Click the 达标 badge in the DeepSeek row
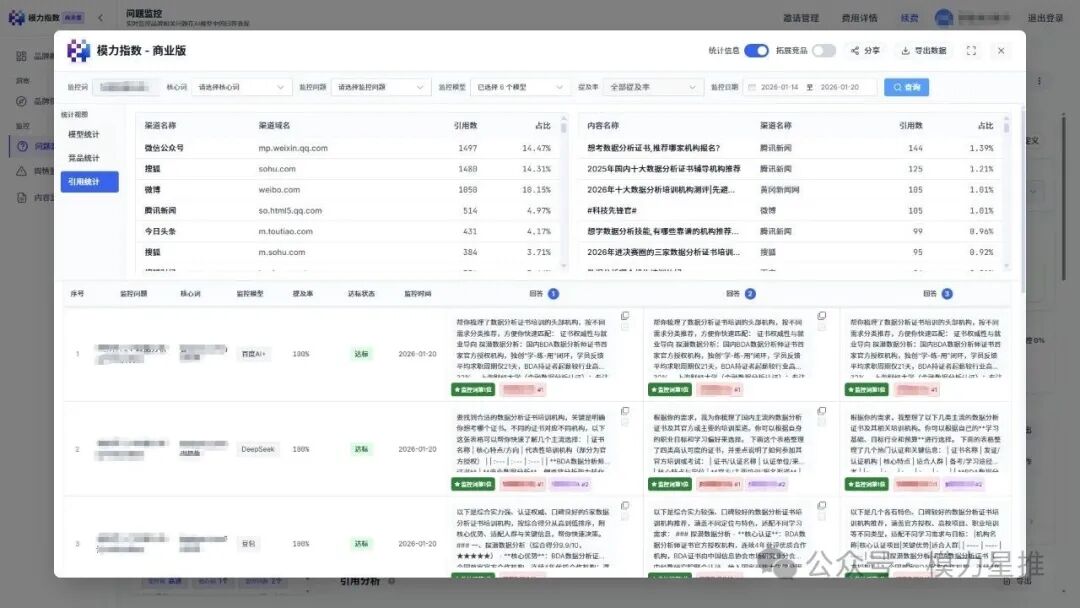Viewport: 1080px width, 608px height. (x=361, y=449)
